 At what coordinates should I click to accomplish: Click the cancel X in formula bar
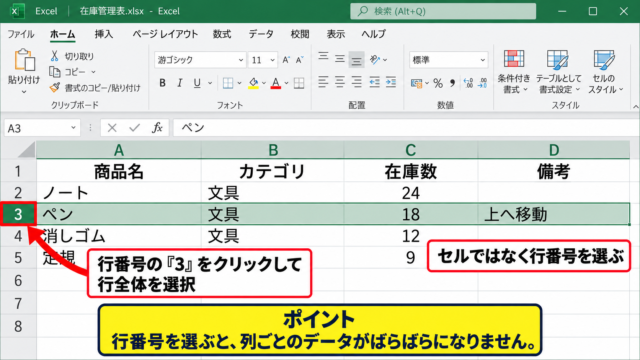tap(112, 128)
